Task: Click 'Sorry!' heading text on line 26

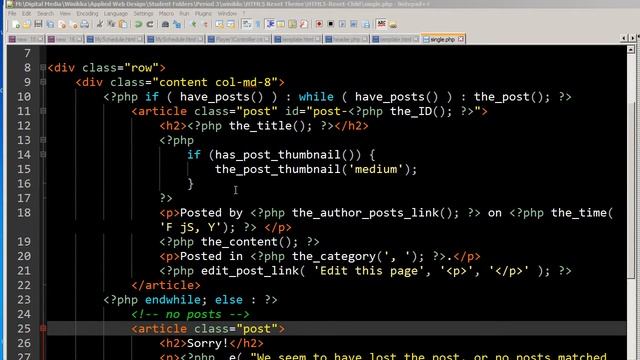Action: (x=208, y=343)
